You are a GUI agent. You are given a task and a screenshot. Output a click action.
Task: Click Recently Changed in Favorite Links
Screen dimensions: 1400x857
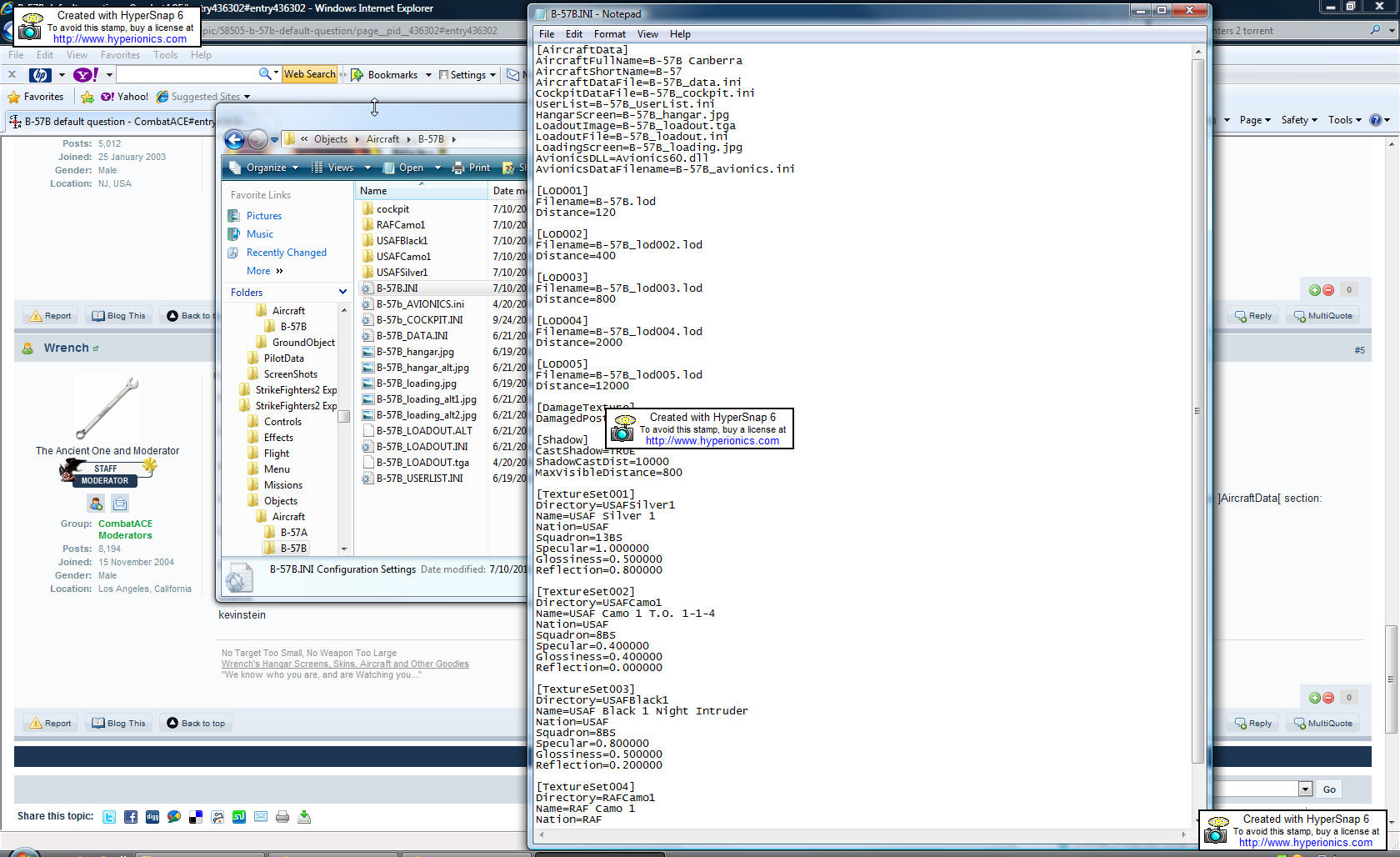(x=286, y=253)
